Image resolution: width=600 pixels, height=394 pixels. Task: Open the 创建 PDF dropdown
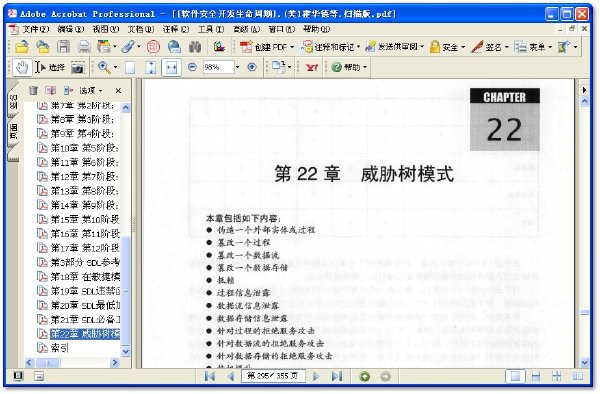tap(267, 47)
